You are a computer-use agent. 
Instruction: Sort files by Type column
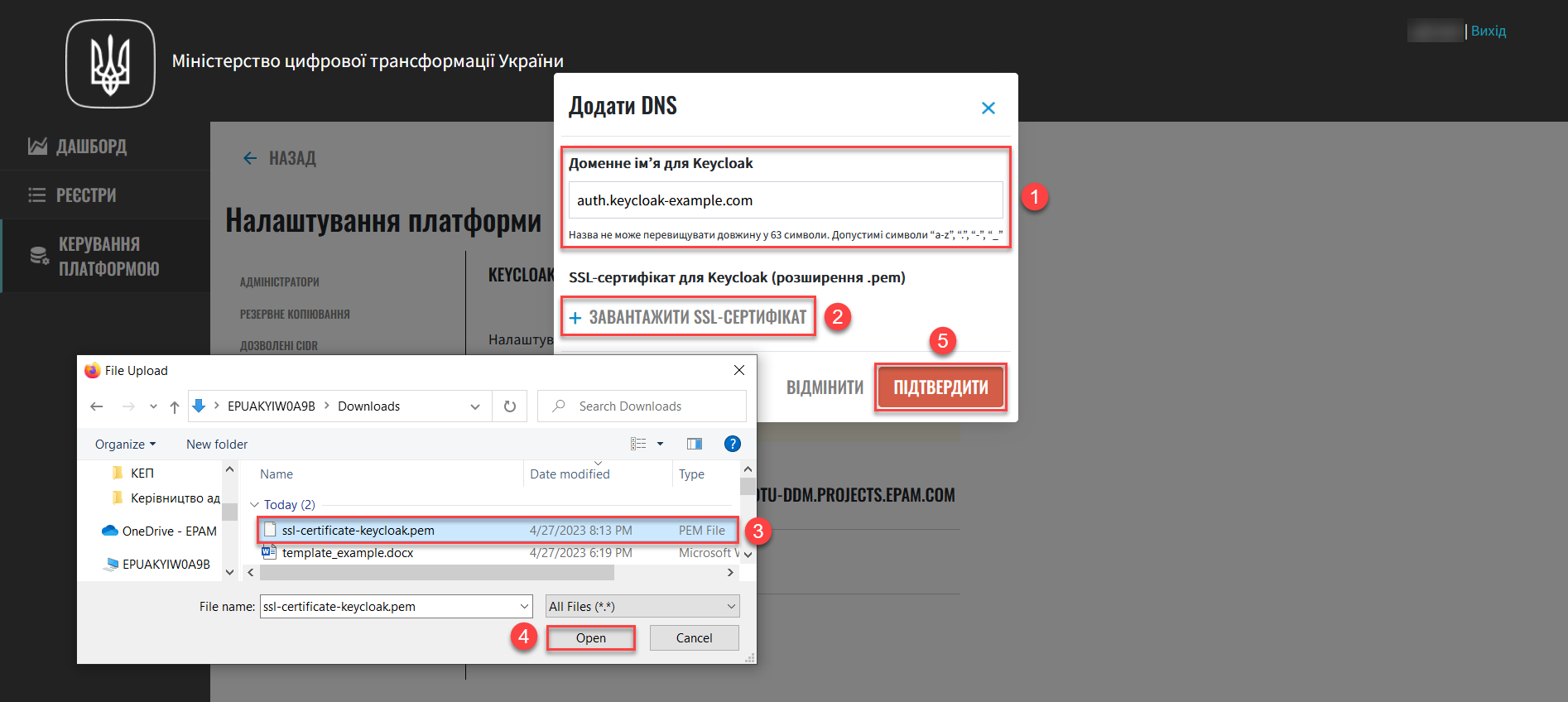coord(691,474)
